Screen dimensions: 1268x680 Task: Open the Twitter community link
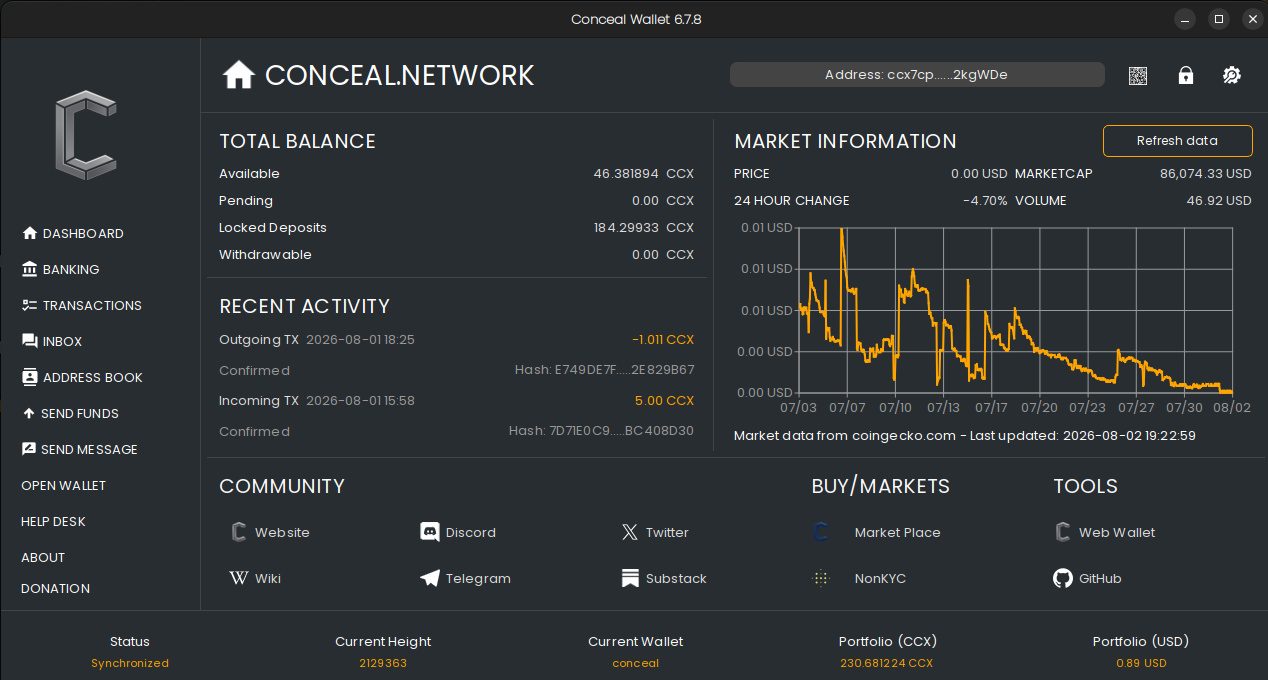click(667, 532)
